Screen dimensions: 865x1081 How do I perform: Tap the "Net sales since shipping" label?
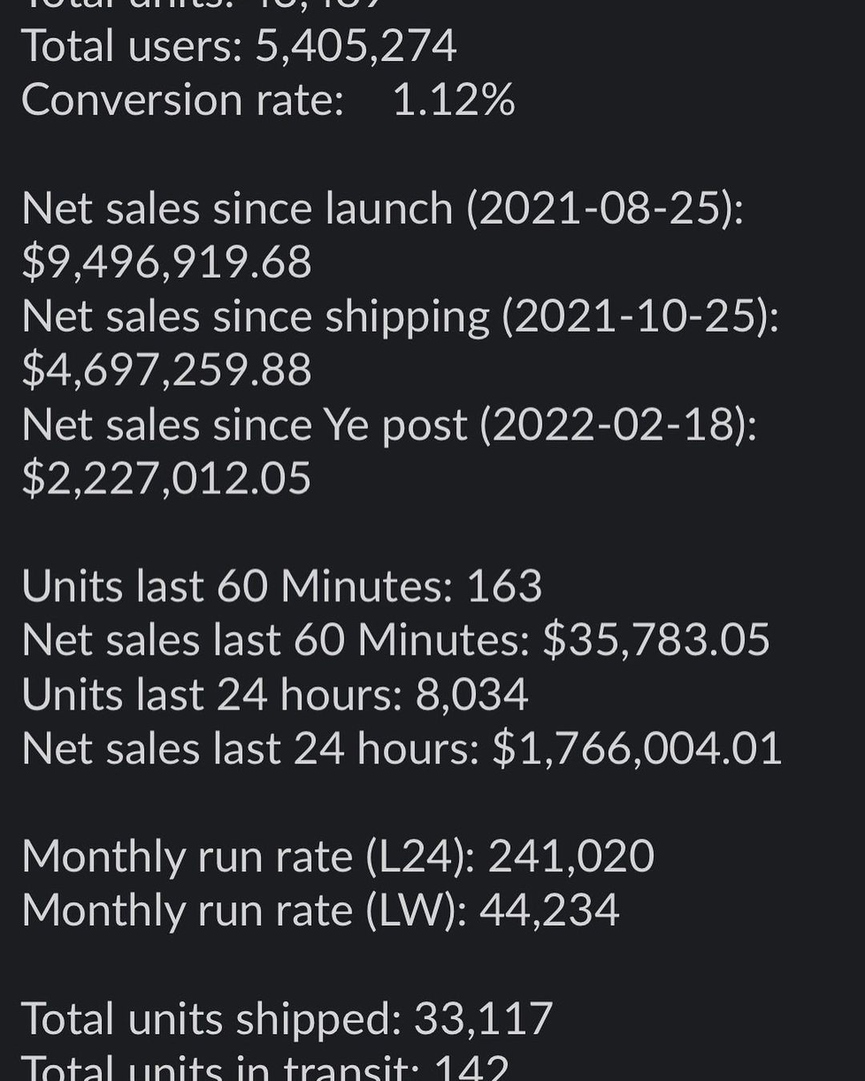click(255, 316)
